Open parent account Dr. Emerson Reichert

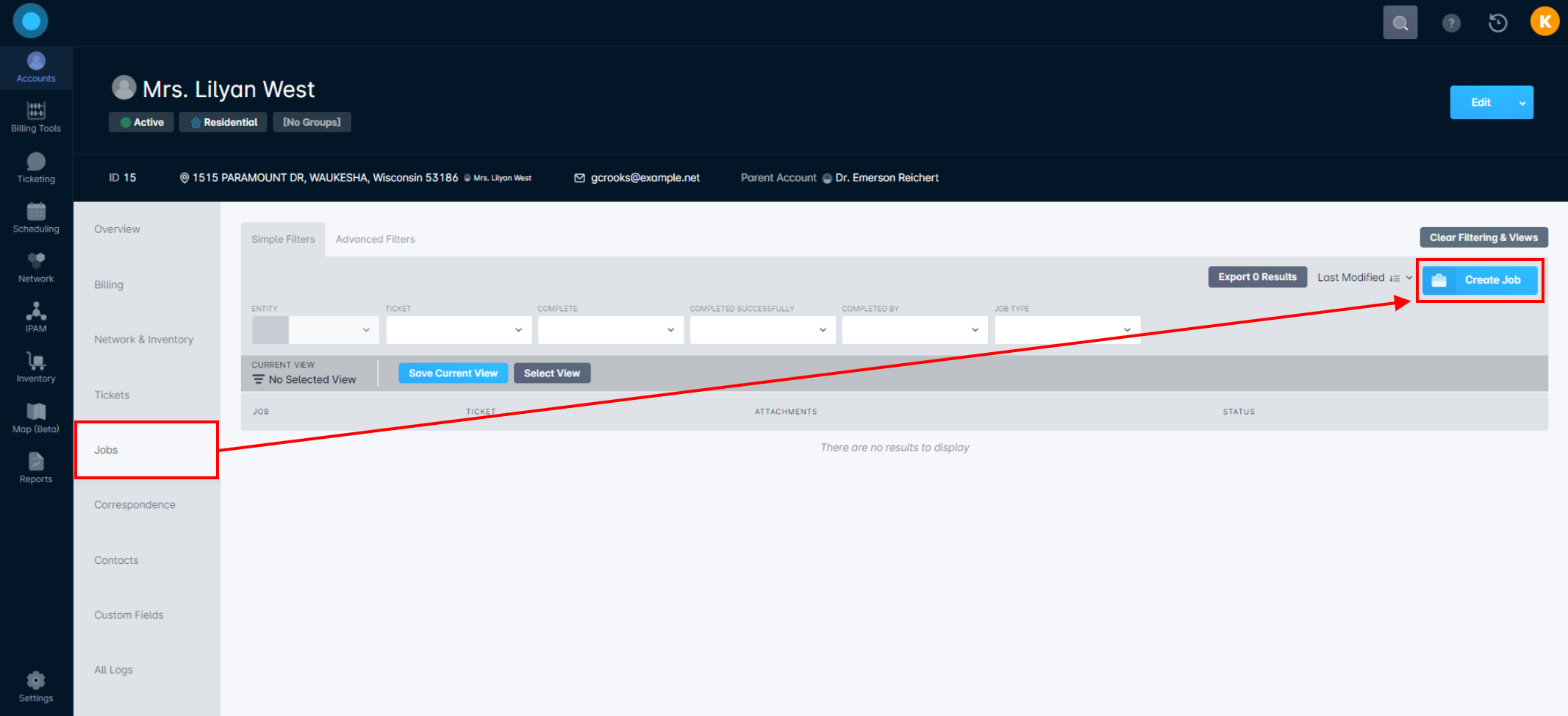pos(887,177)
